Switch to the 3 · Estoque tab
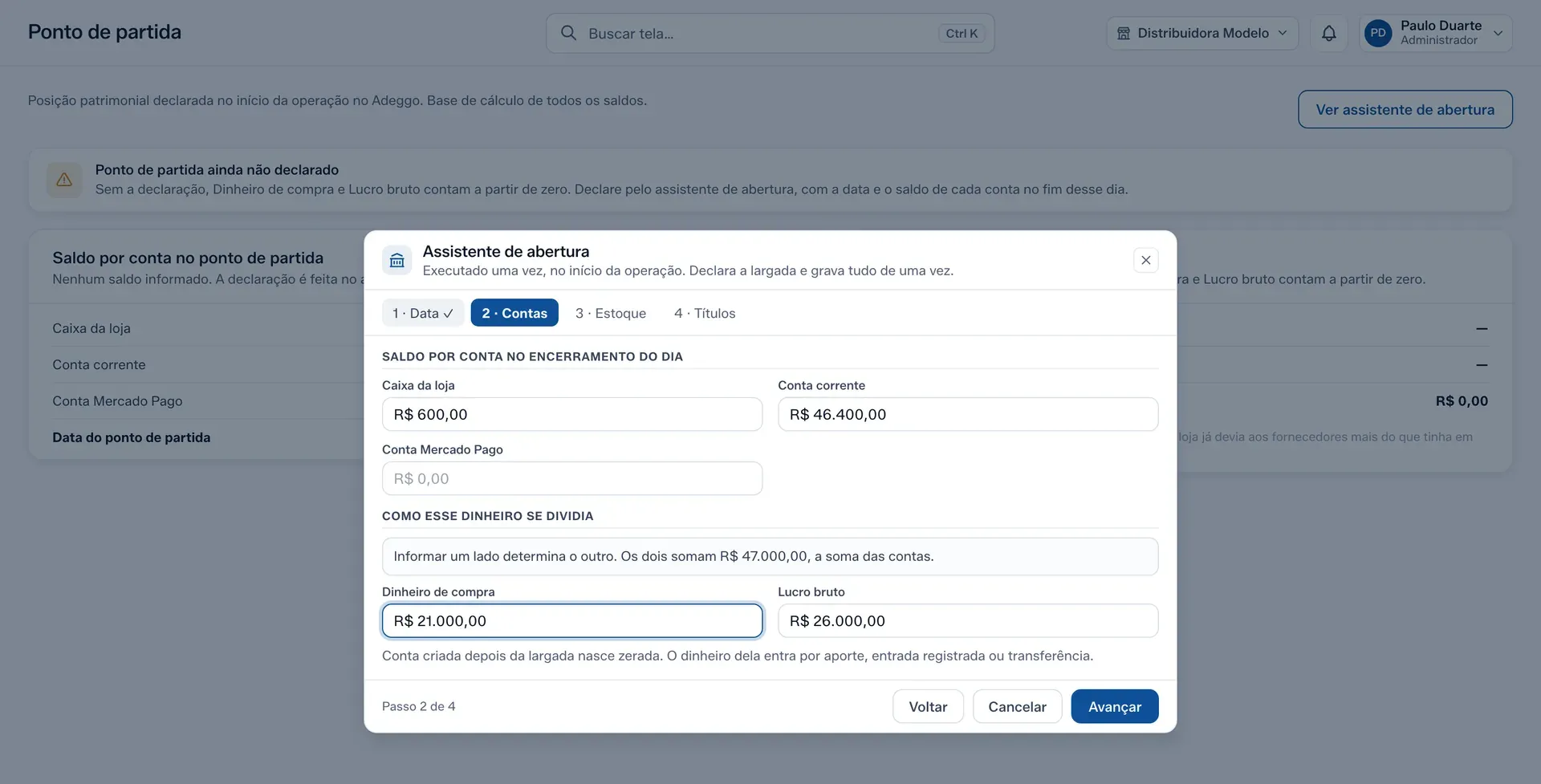Screen dimensions: 1541x784 [x=610, y=313]
